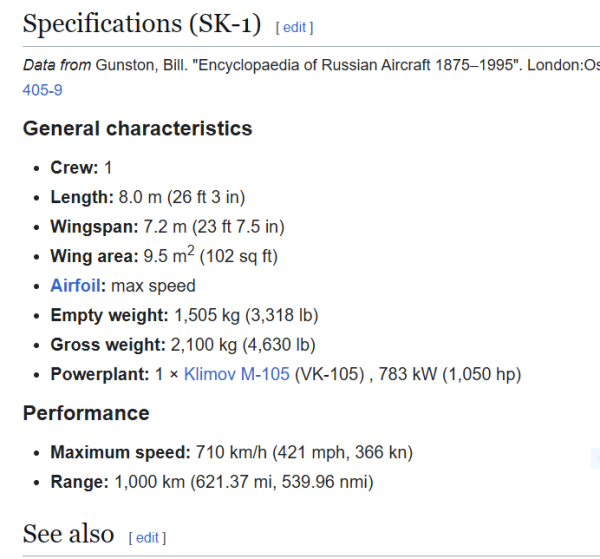Click edit link beside See also heading
This screenshot has width=600, height=559.
coord(147,538)
